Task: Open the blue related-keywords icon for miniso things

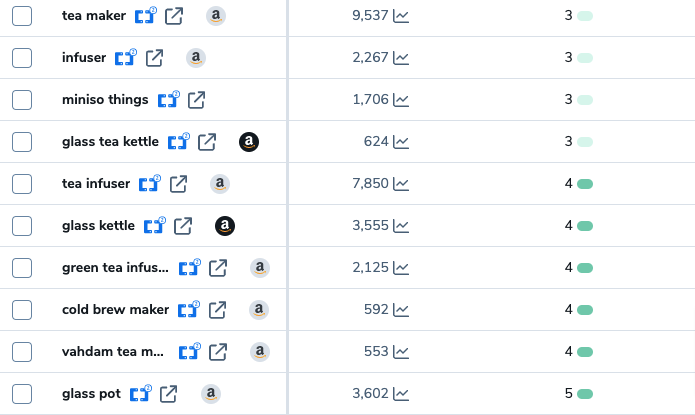Action: point(169,99)
